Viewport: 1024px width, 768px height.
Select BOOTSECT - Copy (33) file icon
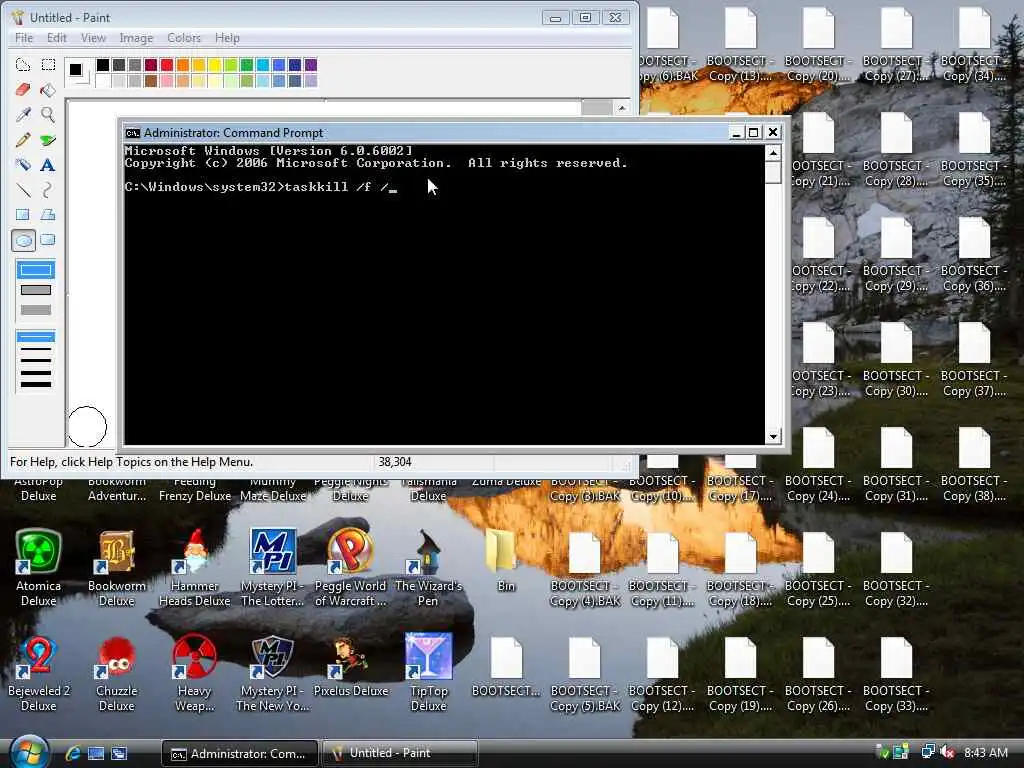point(896,673)
